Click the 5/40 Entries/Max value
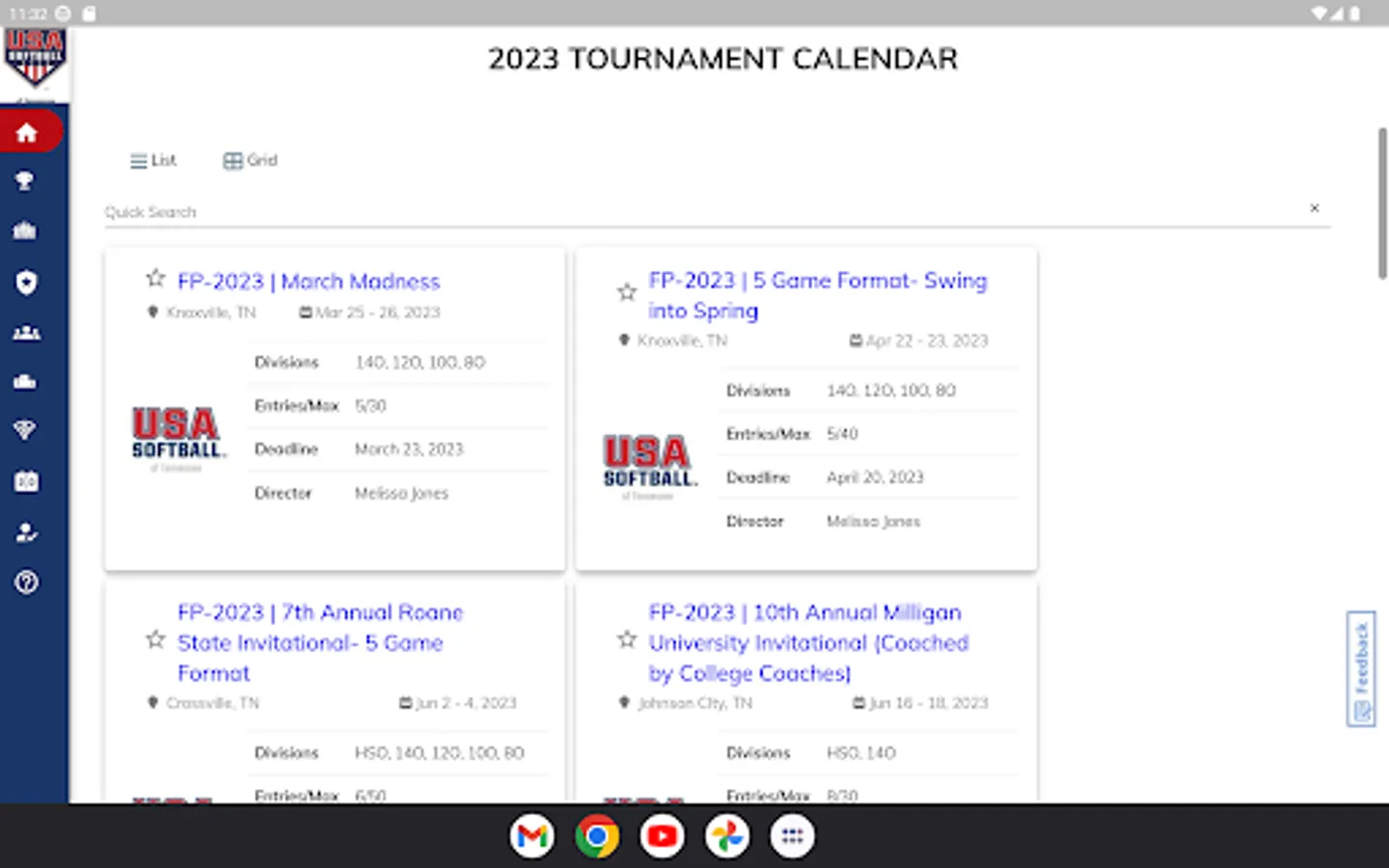The width and height of the screenshot is (1389, 868). 842,434
